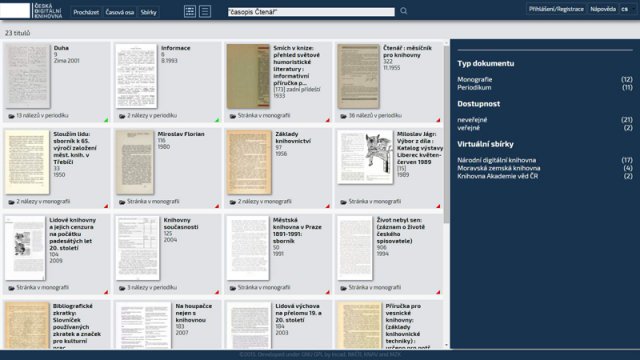
Task: Click title 'Miroslav Florian'
Action: click(181, 134)
